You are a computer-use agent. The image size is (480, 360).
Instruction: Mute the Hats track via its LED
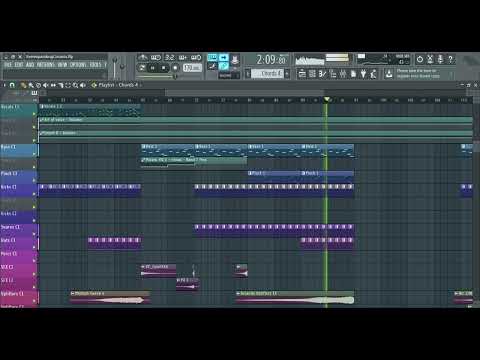point(34,247)
